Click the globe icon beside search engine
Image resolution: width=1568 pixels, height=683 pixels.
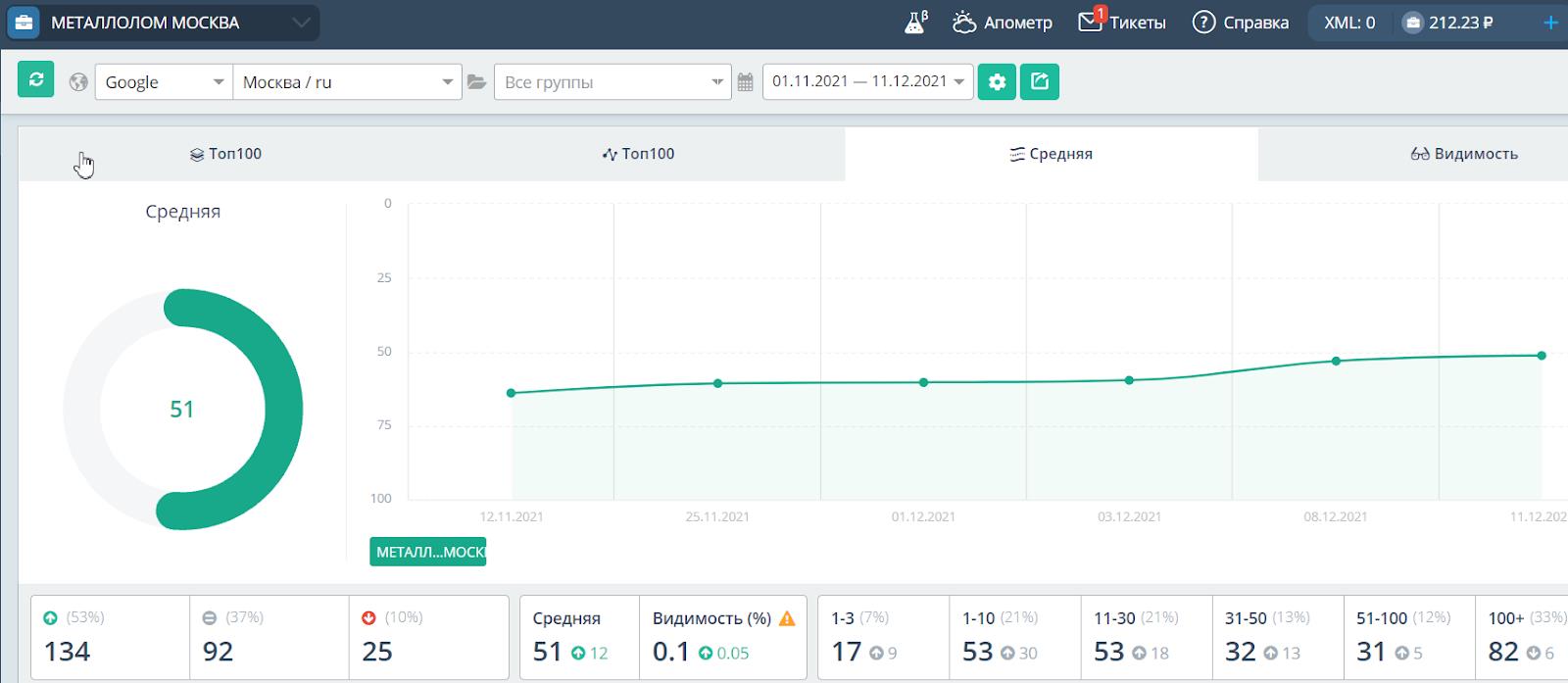[x=78, y=82]
